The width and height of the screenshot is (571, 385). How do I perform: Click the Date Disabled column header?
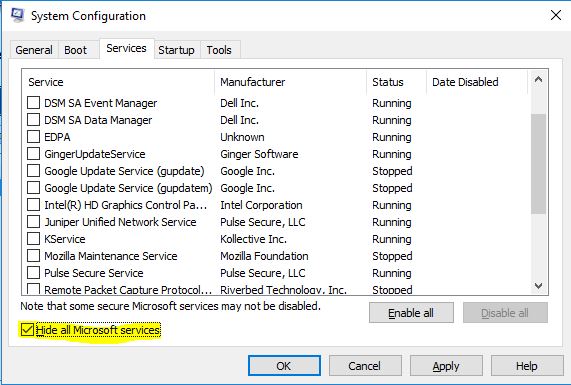(x=477, y=82)
